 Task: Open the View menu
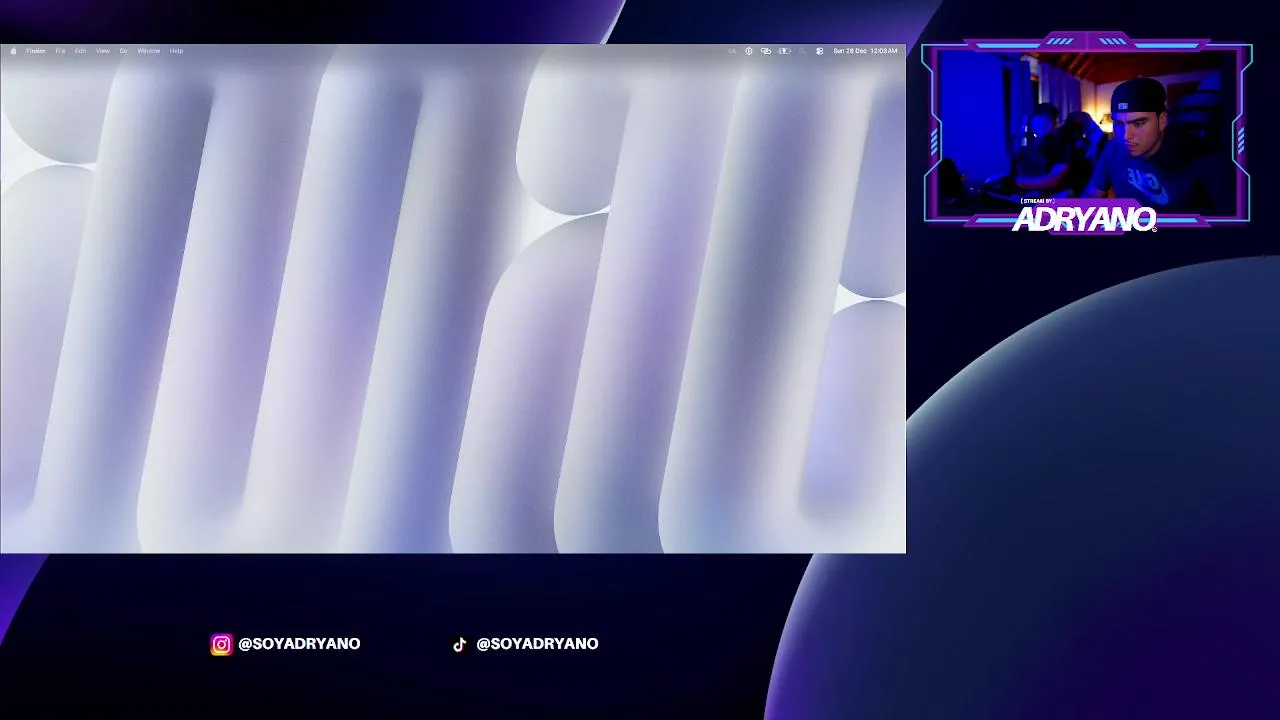pyautogui.click(x=102, y=51)
